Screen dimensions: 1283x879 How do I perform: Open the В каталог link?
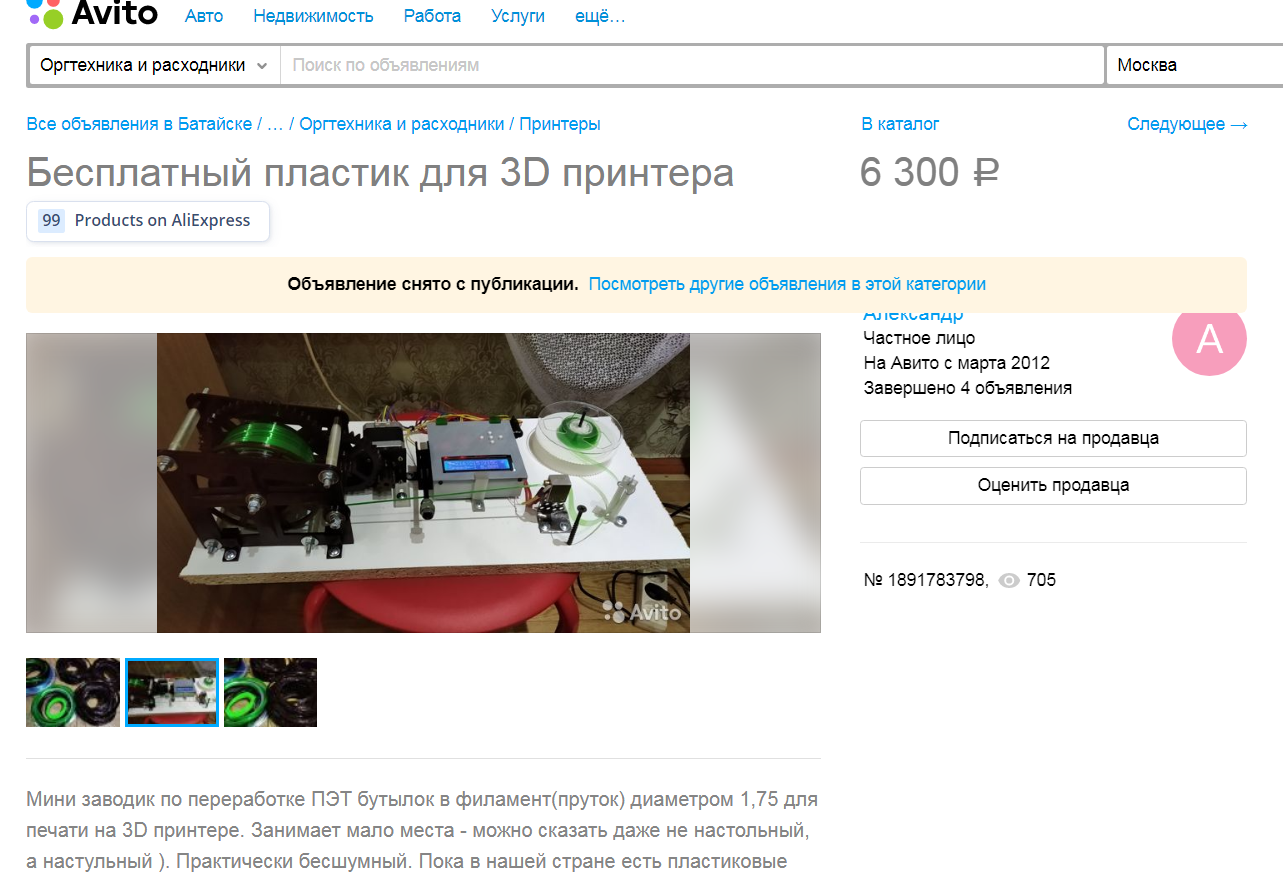pyautogui.click(x=900, y=124)
